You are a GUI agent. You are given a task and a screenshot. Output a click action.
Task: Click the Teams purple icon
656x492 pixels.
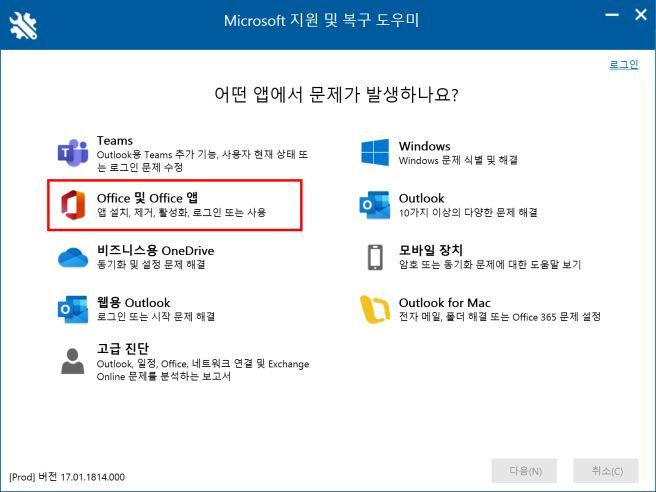click(73, 153)
